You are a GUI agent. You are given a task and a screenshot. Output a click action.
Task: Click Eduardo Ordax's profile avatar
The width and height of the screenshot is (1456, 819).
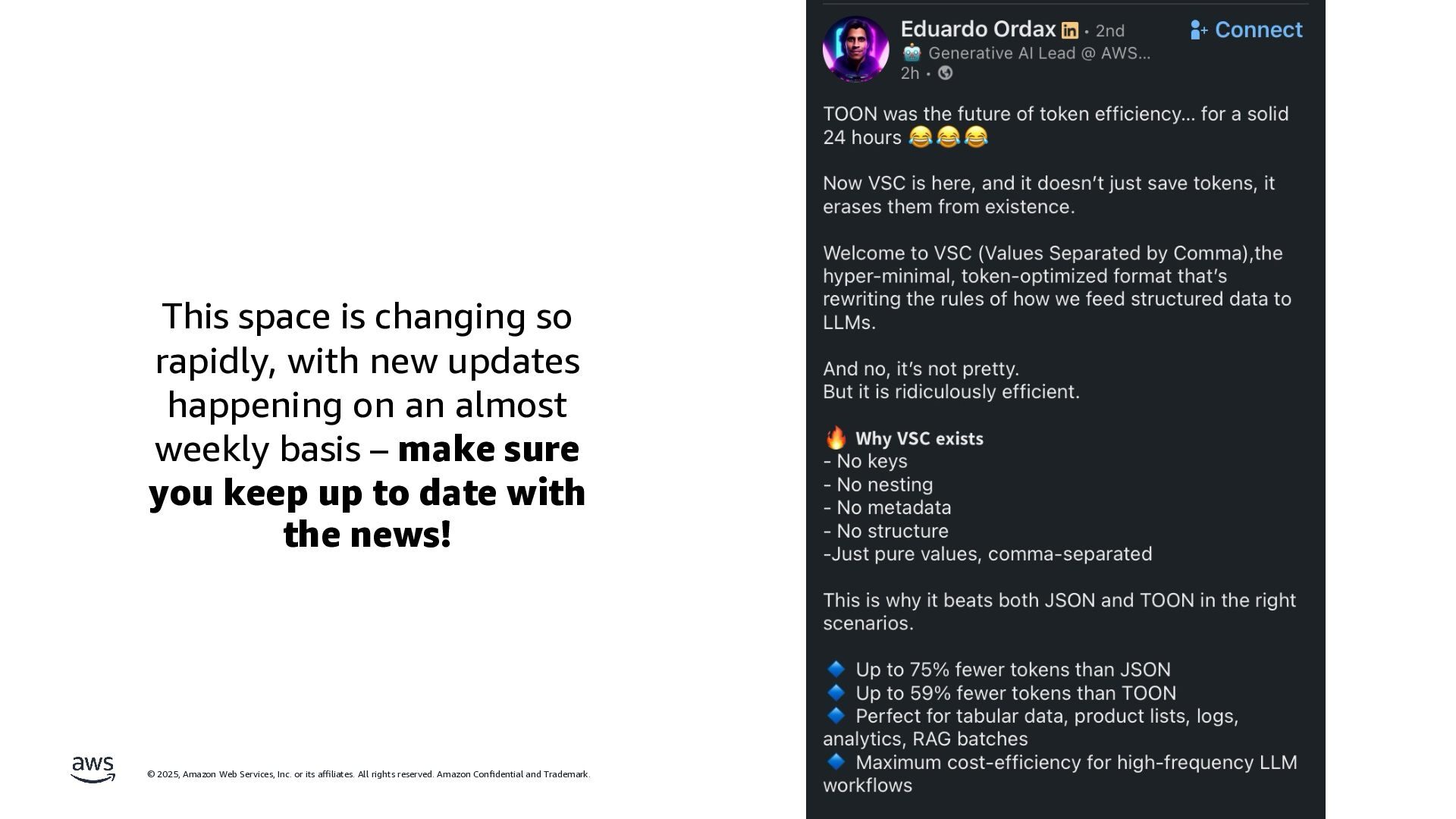pos(855,49)
